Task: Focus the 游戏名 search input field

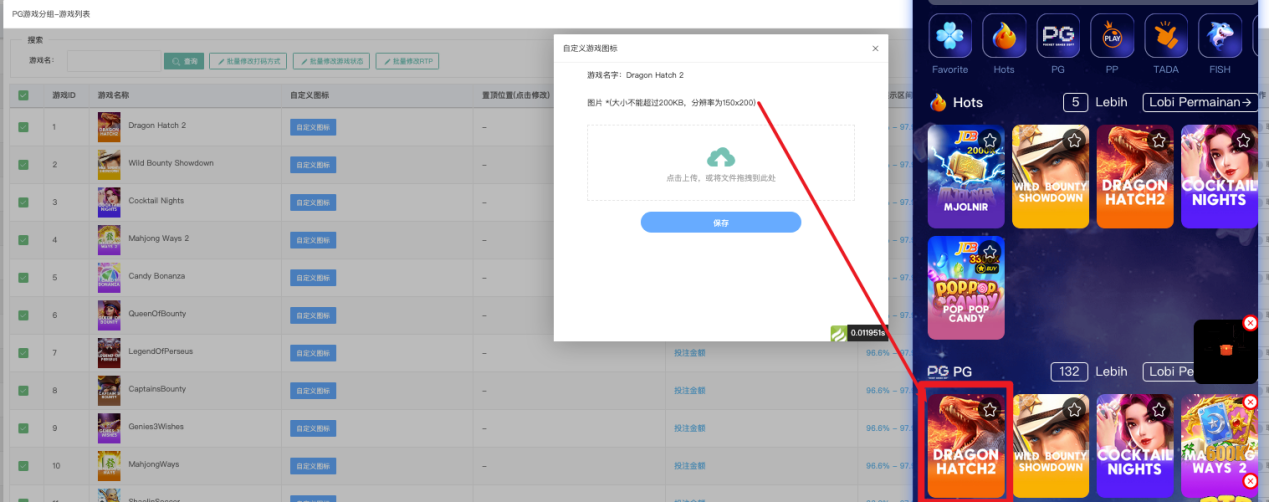Action: pyautogui.click(x=113, y=62)
